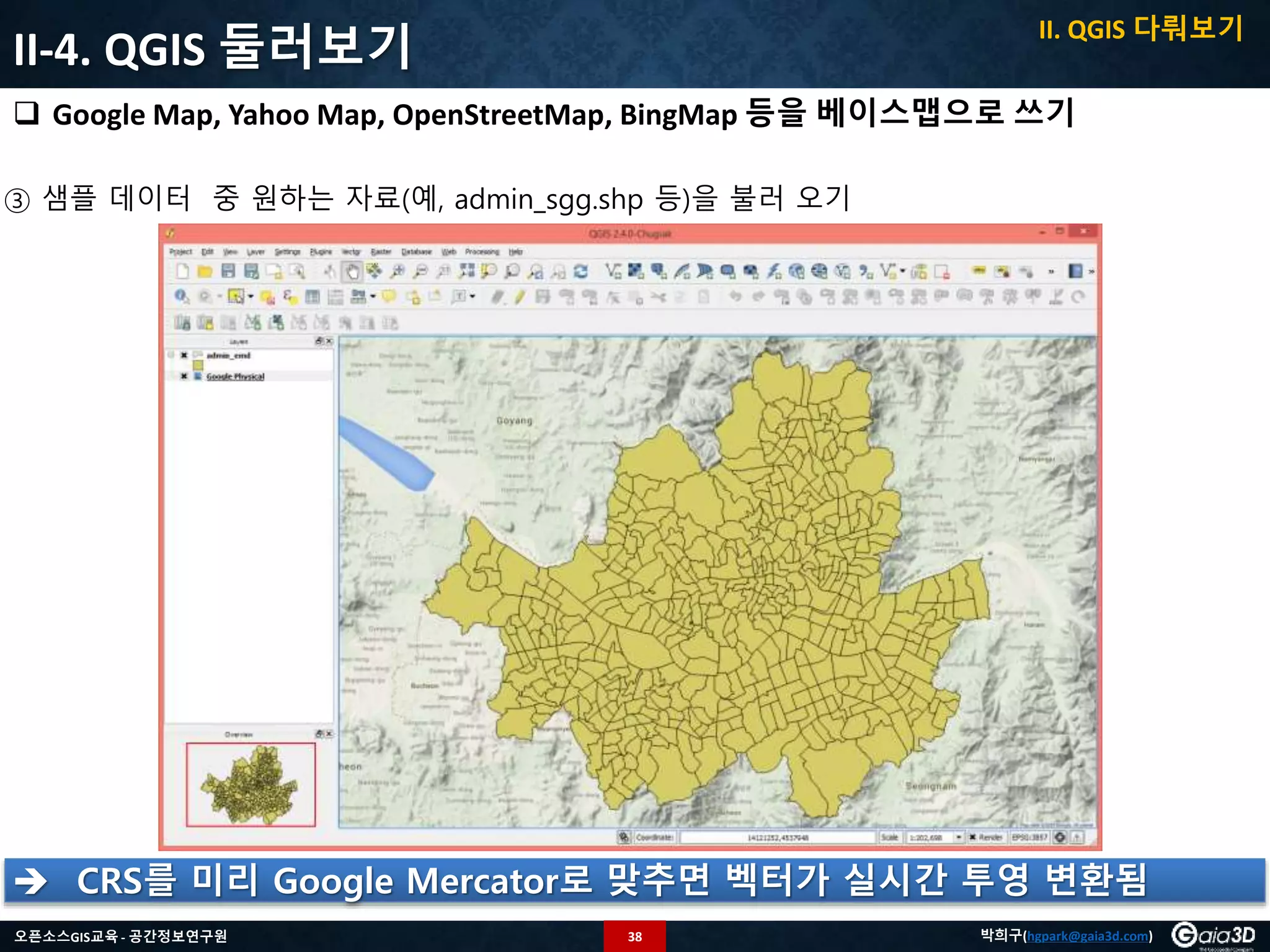The height and width of the screenshot is (952, 1270).
Task: Click the EPSG:3857 CRS button
Action: click(1029, 837)
